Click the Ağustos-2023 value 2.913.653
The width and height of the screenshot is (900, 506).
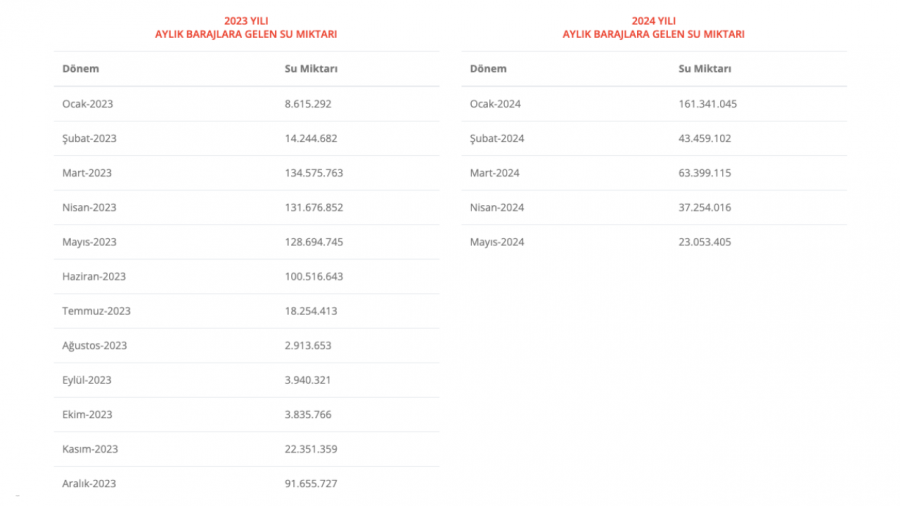pos(308,345)
